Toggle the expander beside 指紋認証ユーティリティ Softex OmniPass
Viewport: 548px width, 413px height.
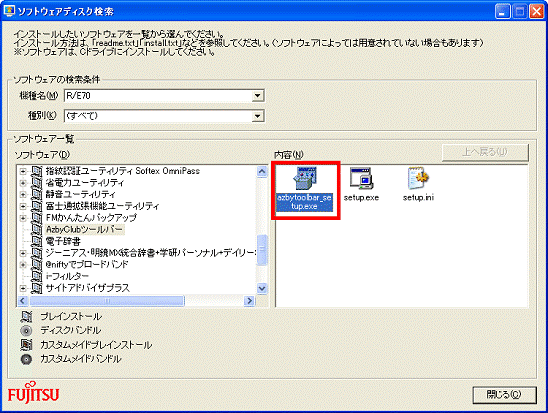[x=23, y=171]
